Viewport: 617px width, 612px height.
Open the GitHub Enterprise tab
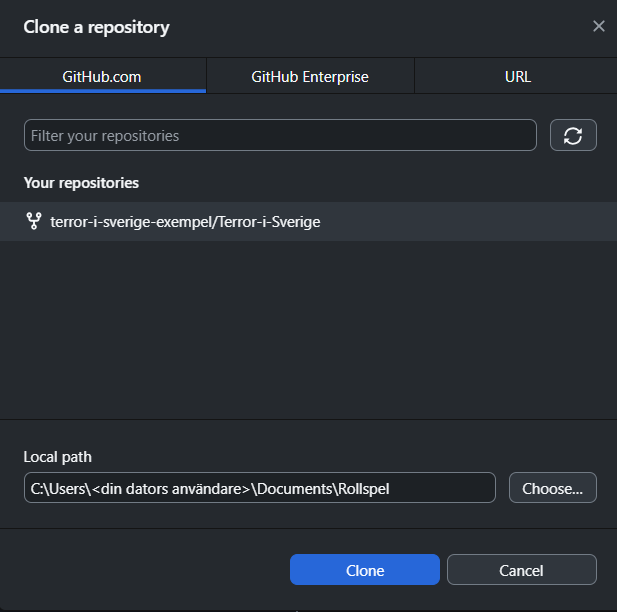(x=310, y=76)
